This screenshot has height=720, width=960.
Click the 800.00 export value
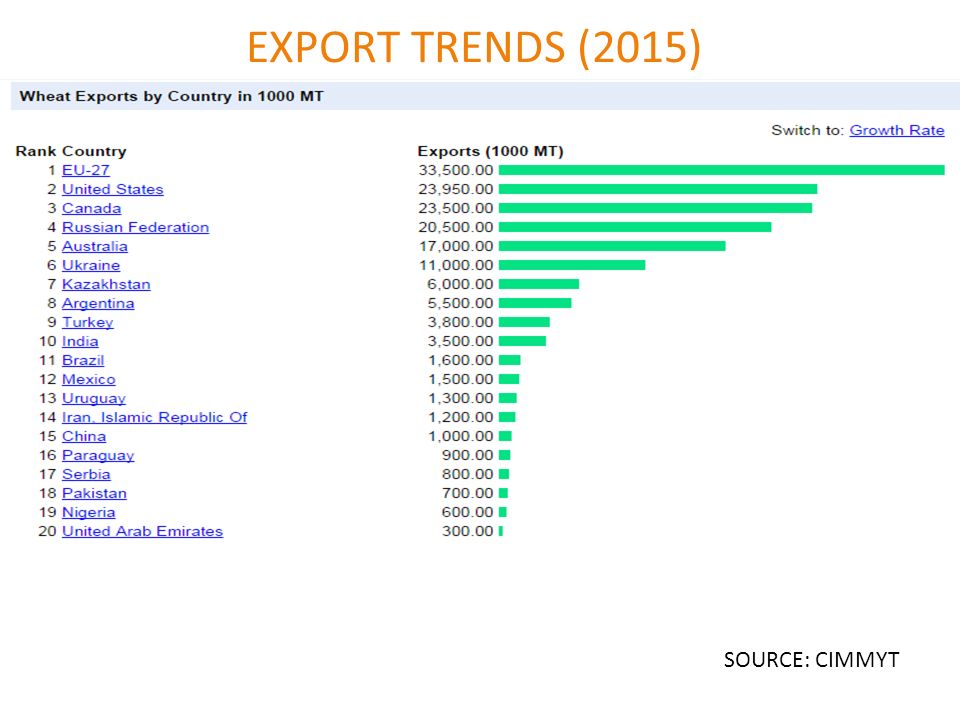coord(467,474)
